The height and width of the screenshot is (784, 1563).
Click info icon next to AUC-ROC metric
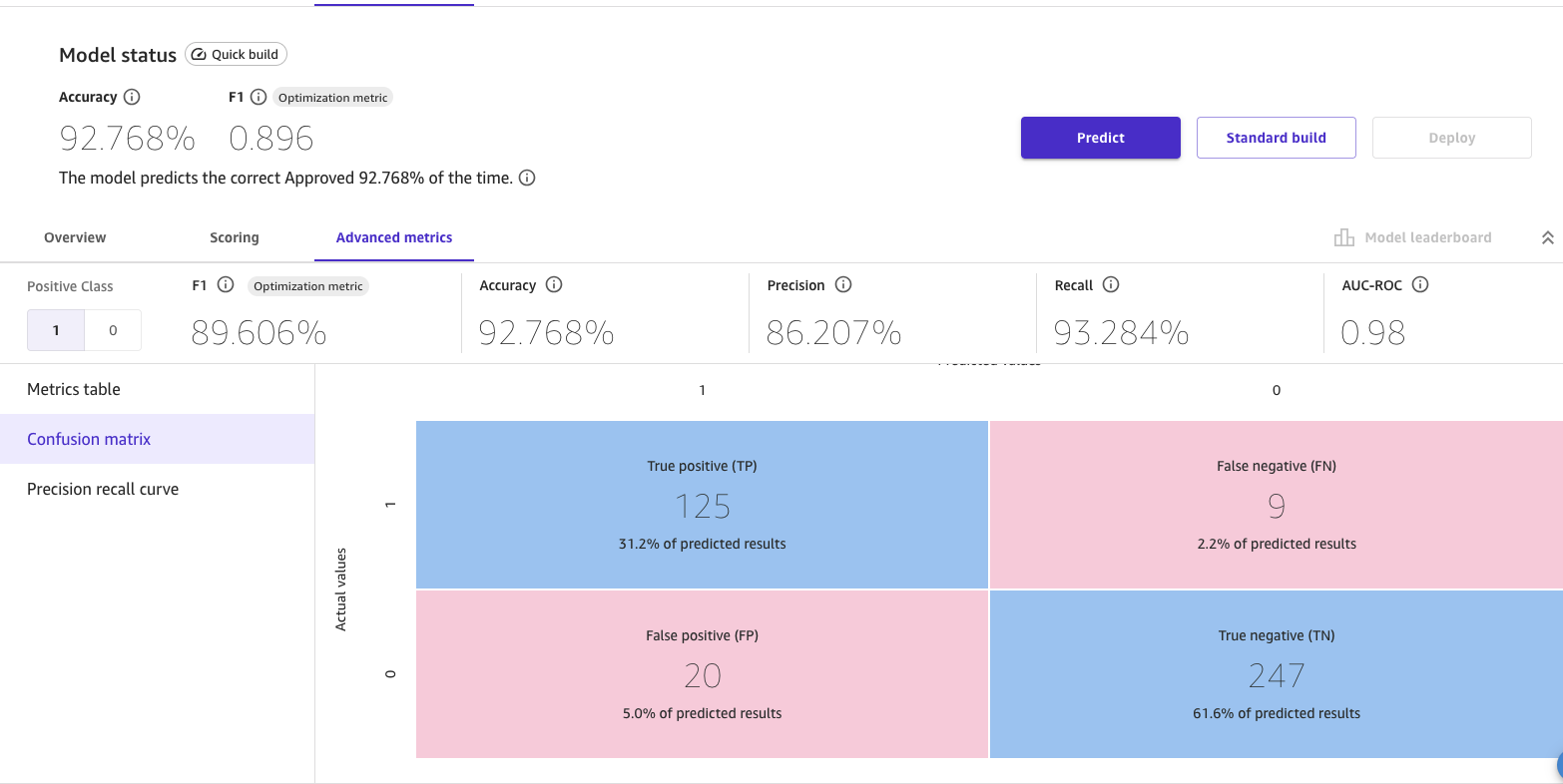(x=1420, y=285)
